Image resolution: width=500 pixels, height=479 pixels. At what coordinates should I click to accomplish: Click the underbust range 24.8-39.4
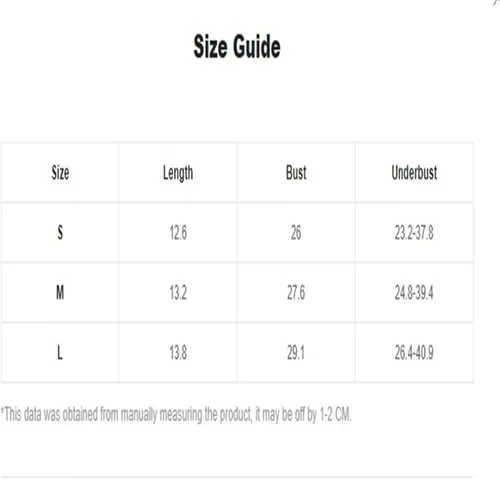[x=414, y=293]
